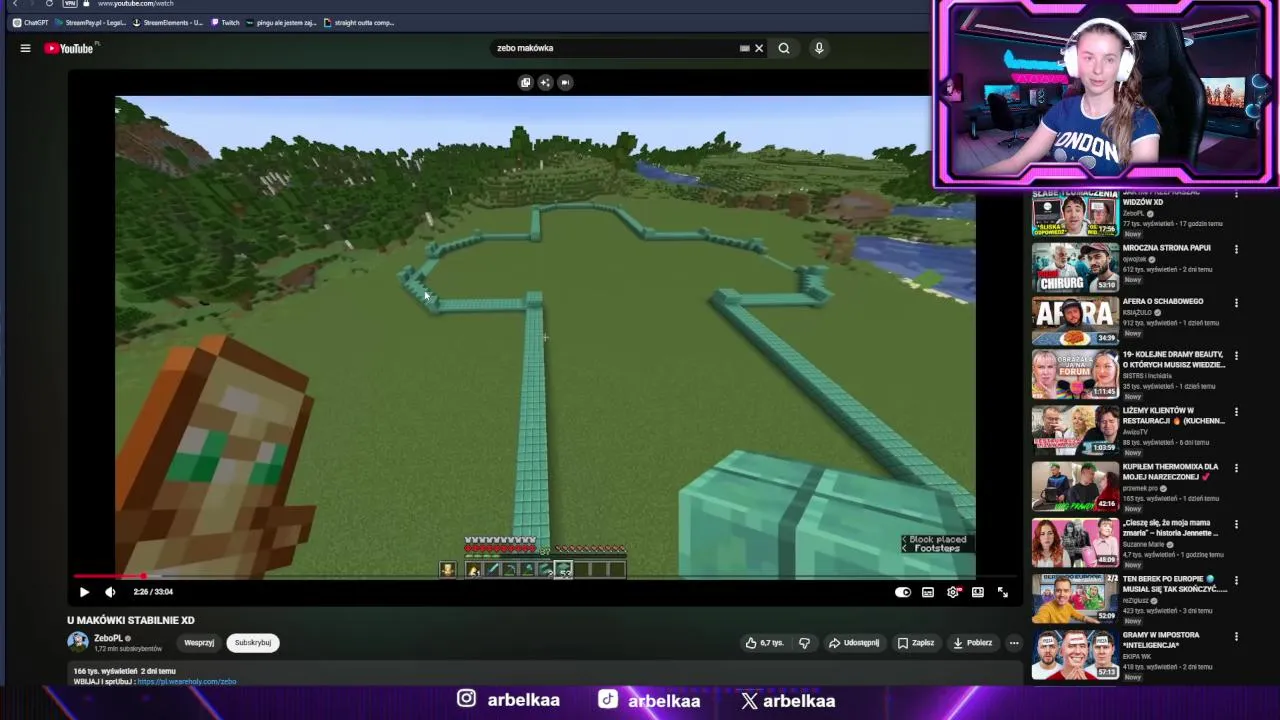Click the Pobierz download button
Screen dimensions: 1280x720
point(973,643)
